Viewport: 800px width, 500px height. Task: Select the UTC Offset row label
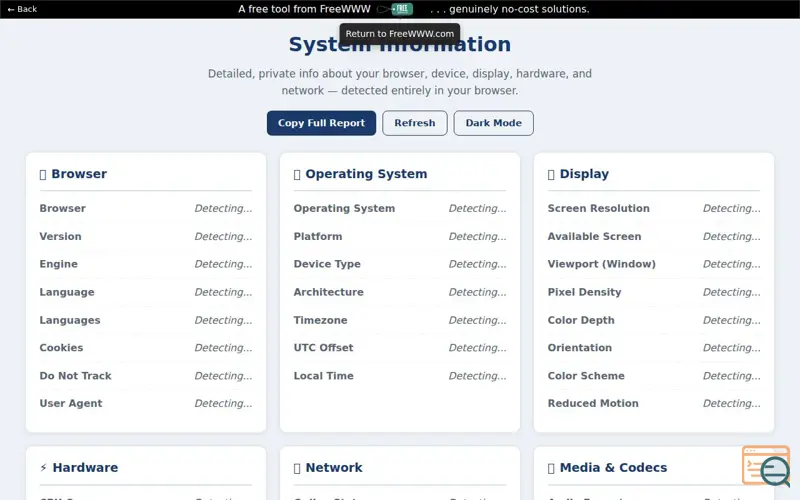[323, 347]
